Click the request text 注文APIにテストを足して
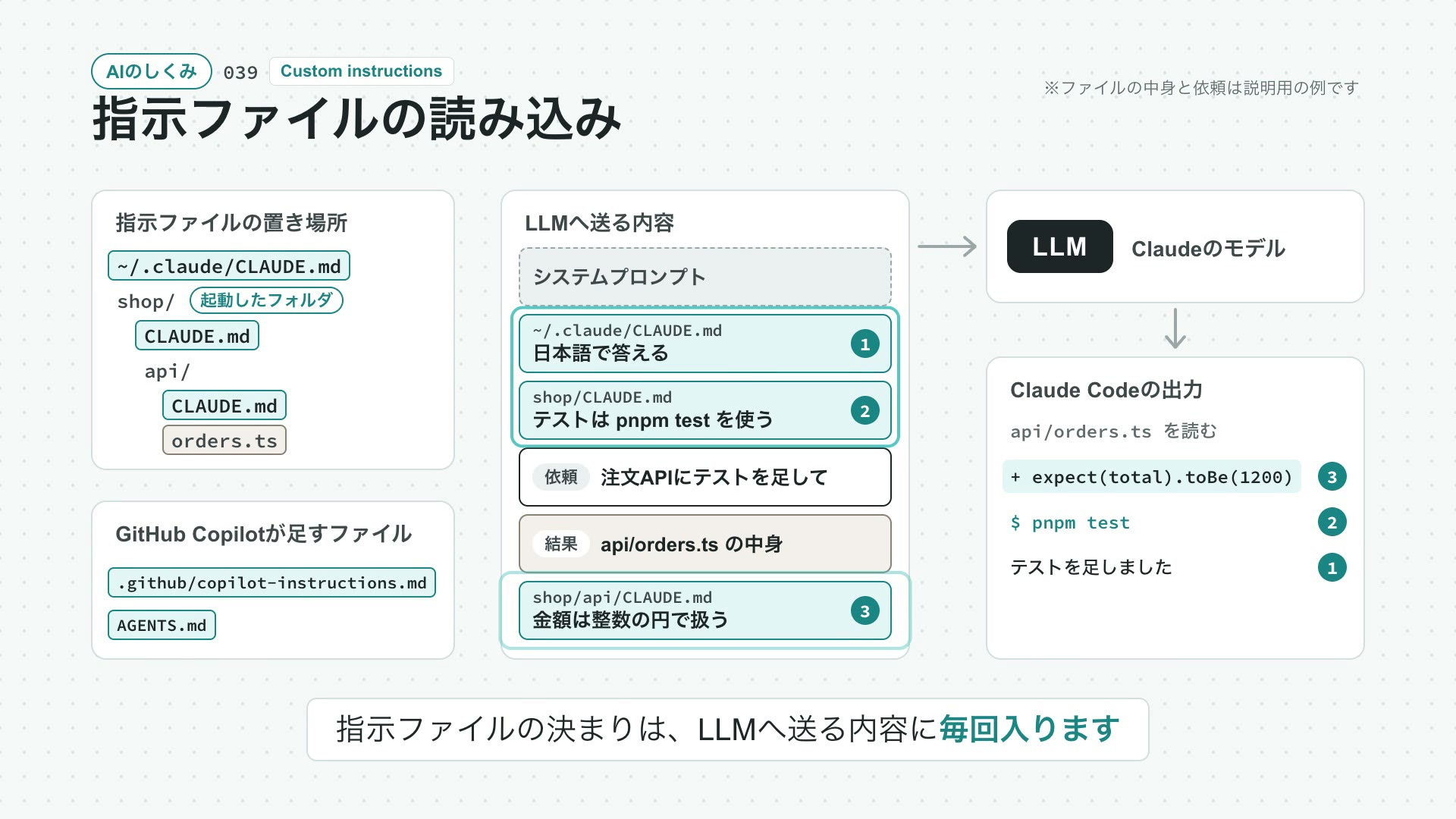1456x819 pixels. tap(714, 477)
